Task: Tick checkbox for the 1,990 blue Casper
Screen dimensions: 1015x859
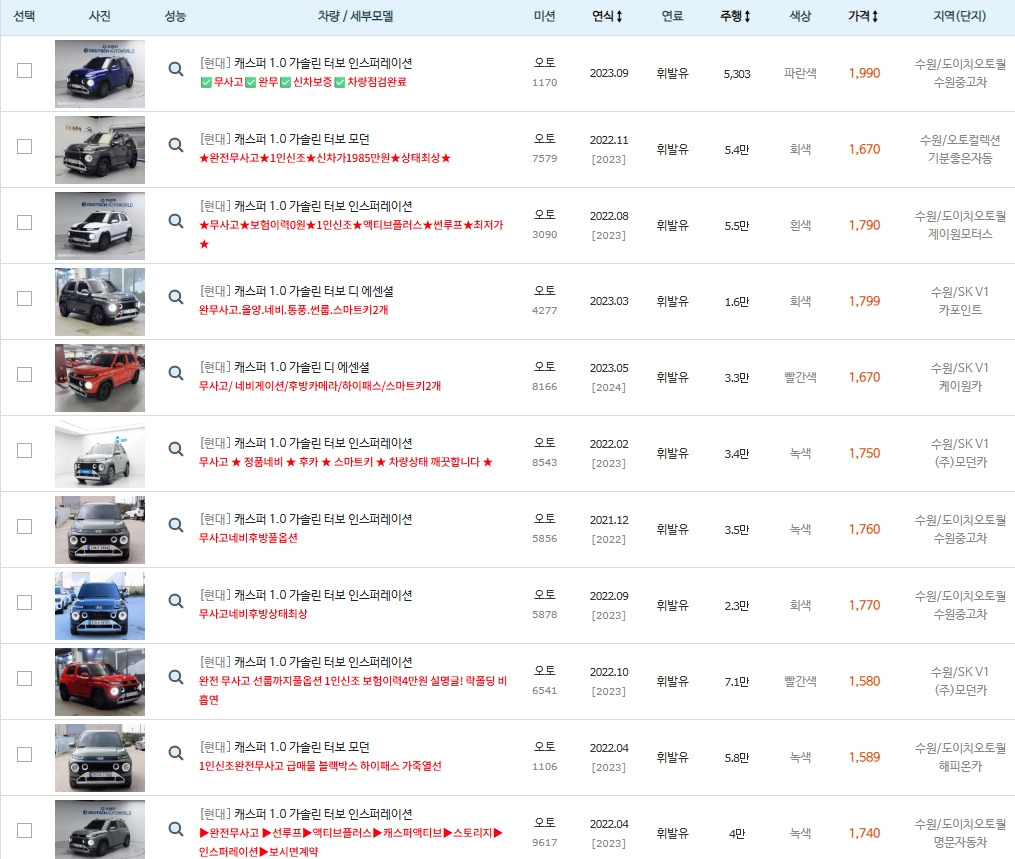Action: 25,71
